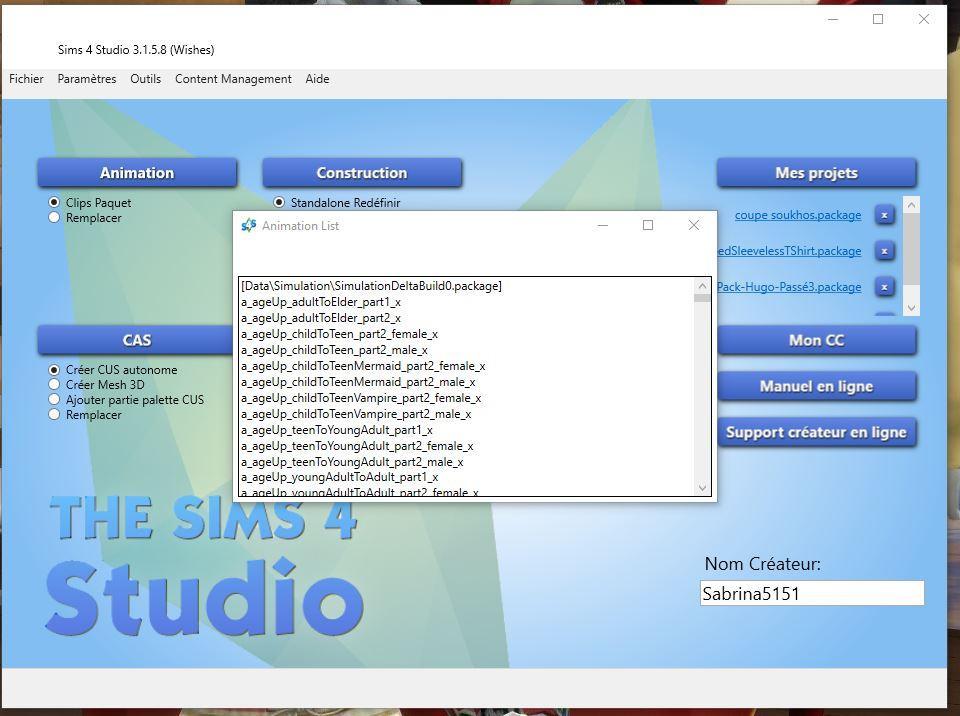Click the Construction button
The height and width of the screenshot is (716, 960).
point(362,173)
